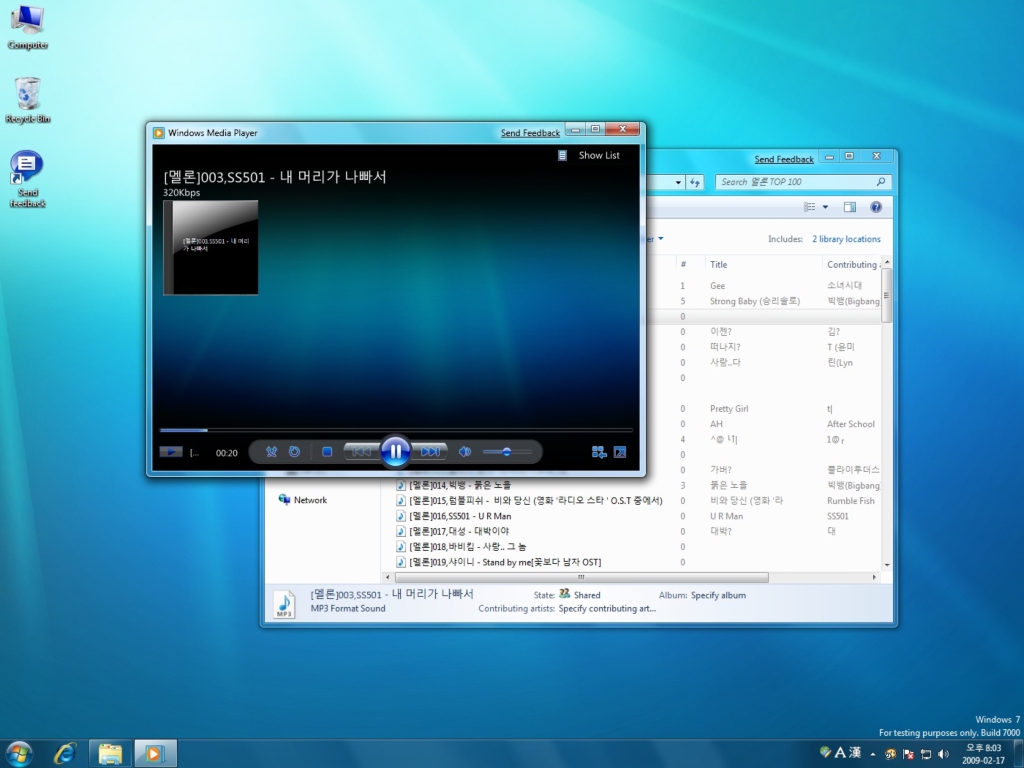Click the horizontal scrollbar in Explorer file list
1024x768 pixels.
click(581, 577)
